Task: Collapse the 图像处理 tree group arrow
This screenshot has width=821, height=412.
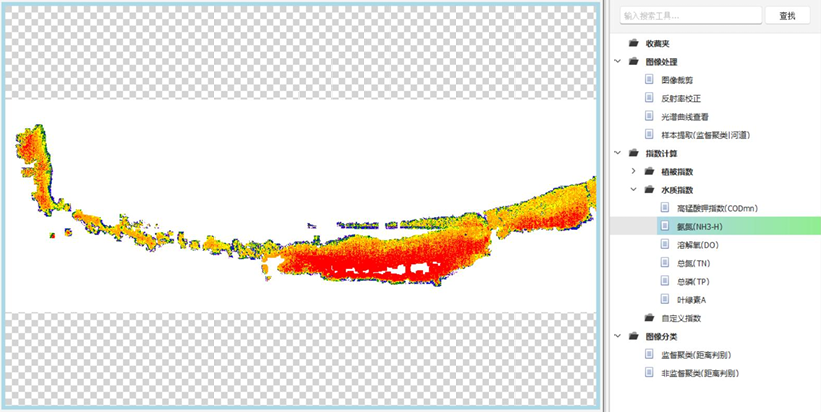Action: (x=618, y=62)
